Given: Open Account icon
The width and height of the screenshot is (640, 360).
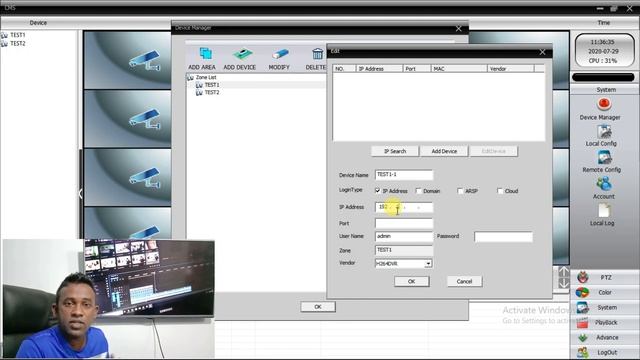Looking at the screenshot, I should 604,184.
